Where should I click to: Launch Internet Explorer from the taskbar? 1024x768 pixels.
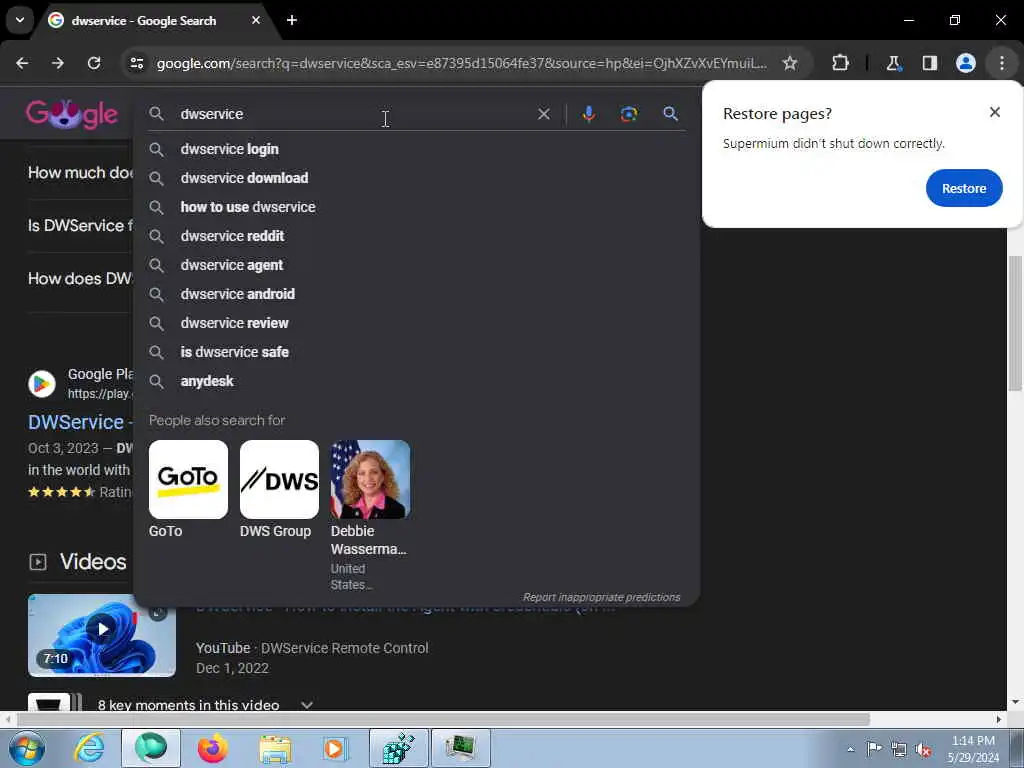[x=89, y=748]
